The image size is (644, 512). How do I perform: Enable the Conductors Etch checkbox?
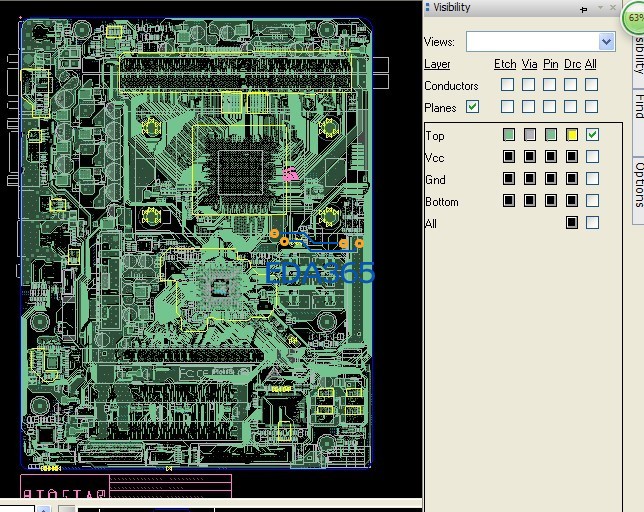(x=508, y=85)
